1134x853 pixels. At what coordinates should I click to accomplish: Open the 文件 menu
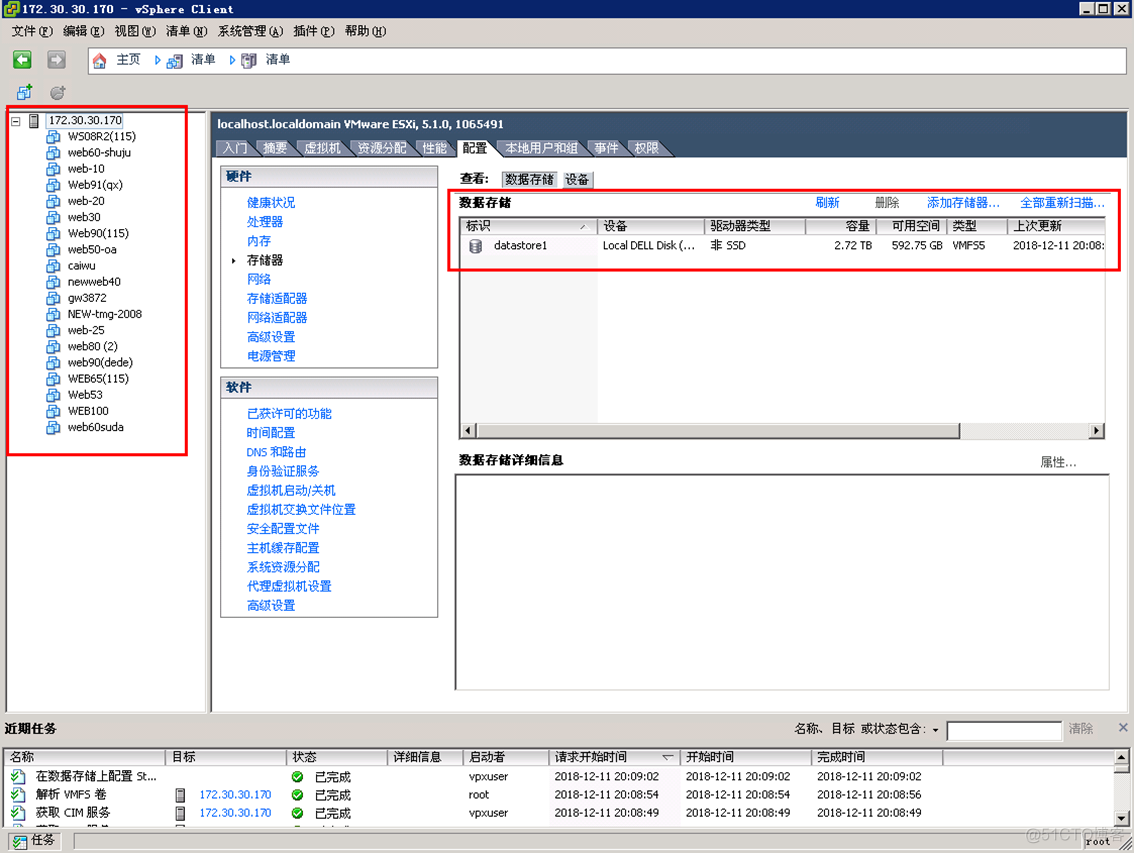point(32,31)
